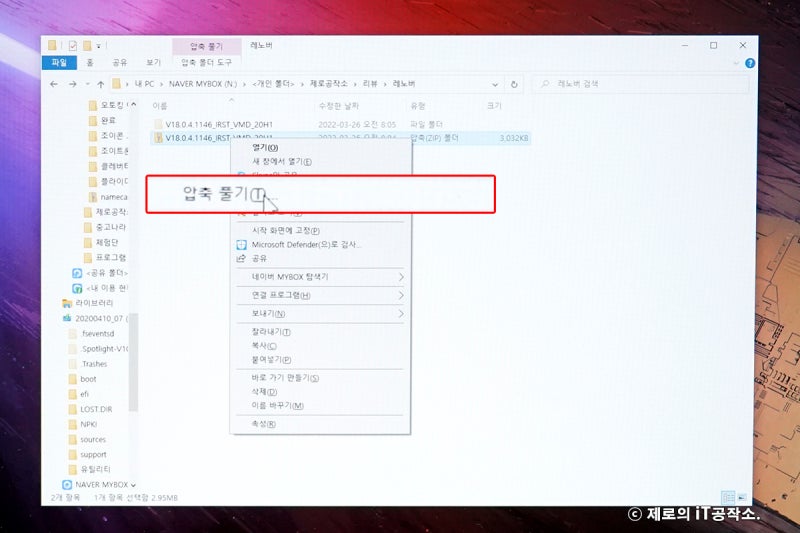Screen dimensions: 800x533
Task: Open the 보기 ribbon tab
Action: [153, 62]
